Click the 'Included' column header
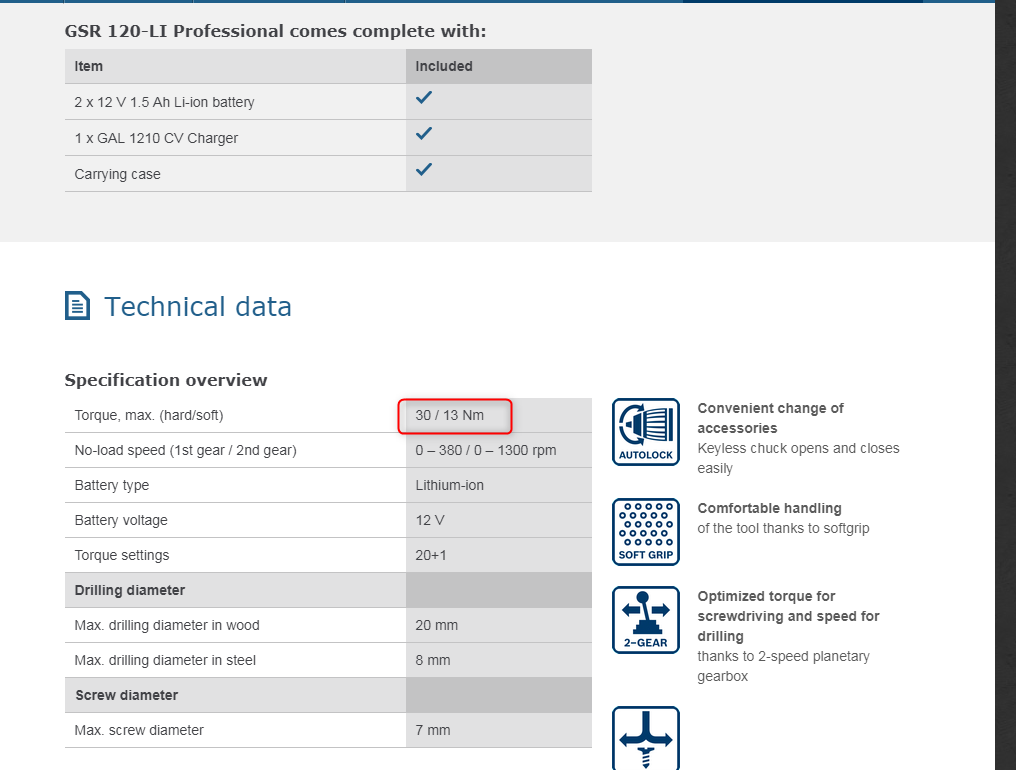The width and height of the screenshot is (1016, 770). coord(444,66)
